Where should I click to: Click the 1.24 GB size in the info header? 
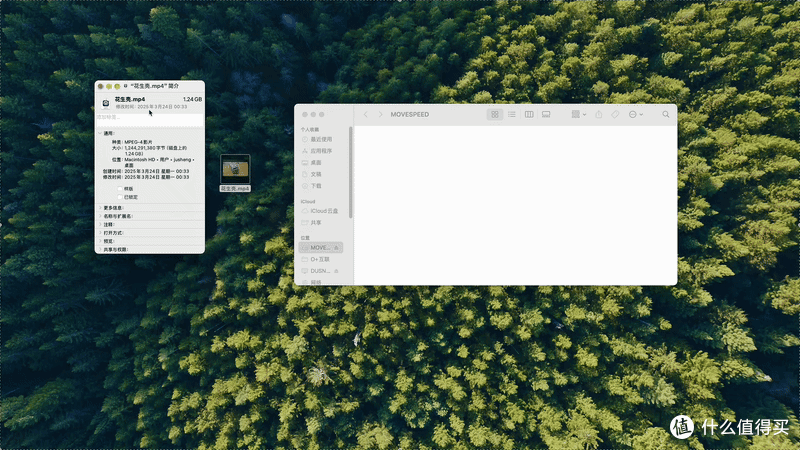click(192, 99)
